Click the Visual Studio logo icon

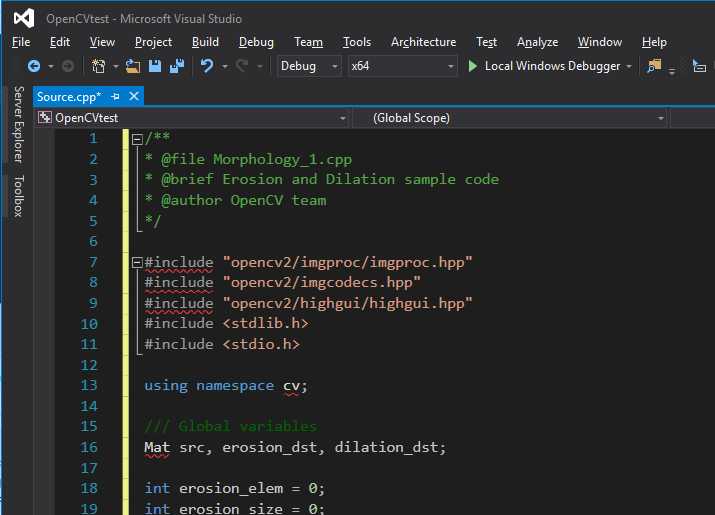(24, 19)
